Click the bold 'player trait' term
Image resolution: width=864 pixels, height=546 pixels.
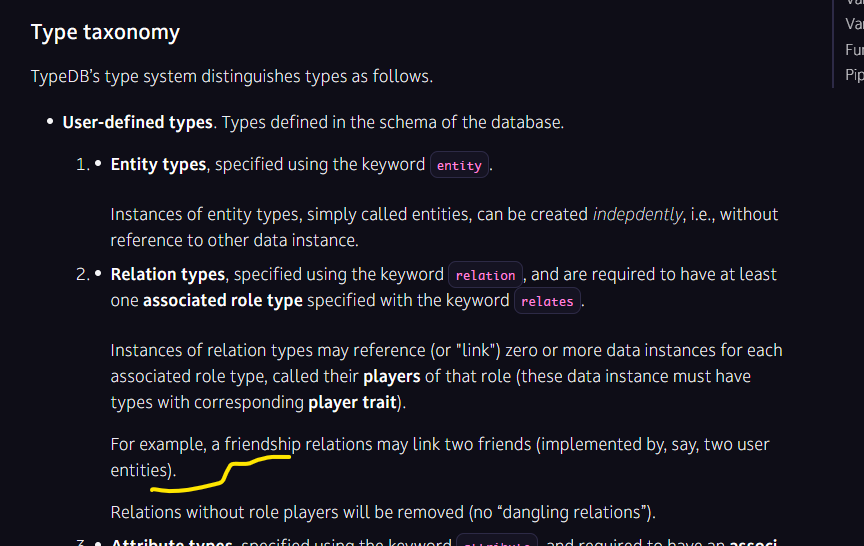353,402
